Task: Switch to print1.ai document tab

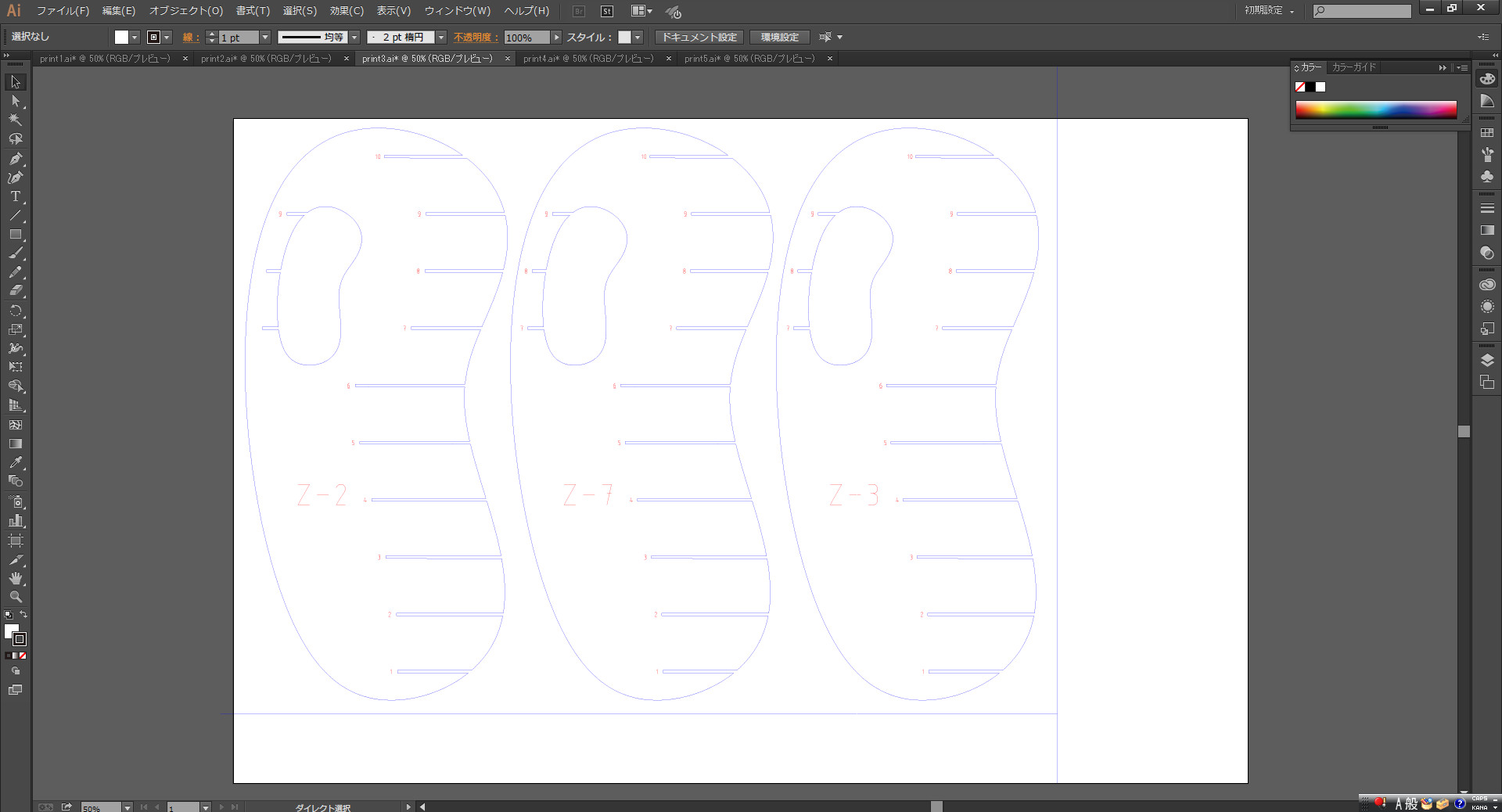Action: (x=105, y=59)
